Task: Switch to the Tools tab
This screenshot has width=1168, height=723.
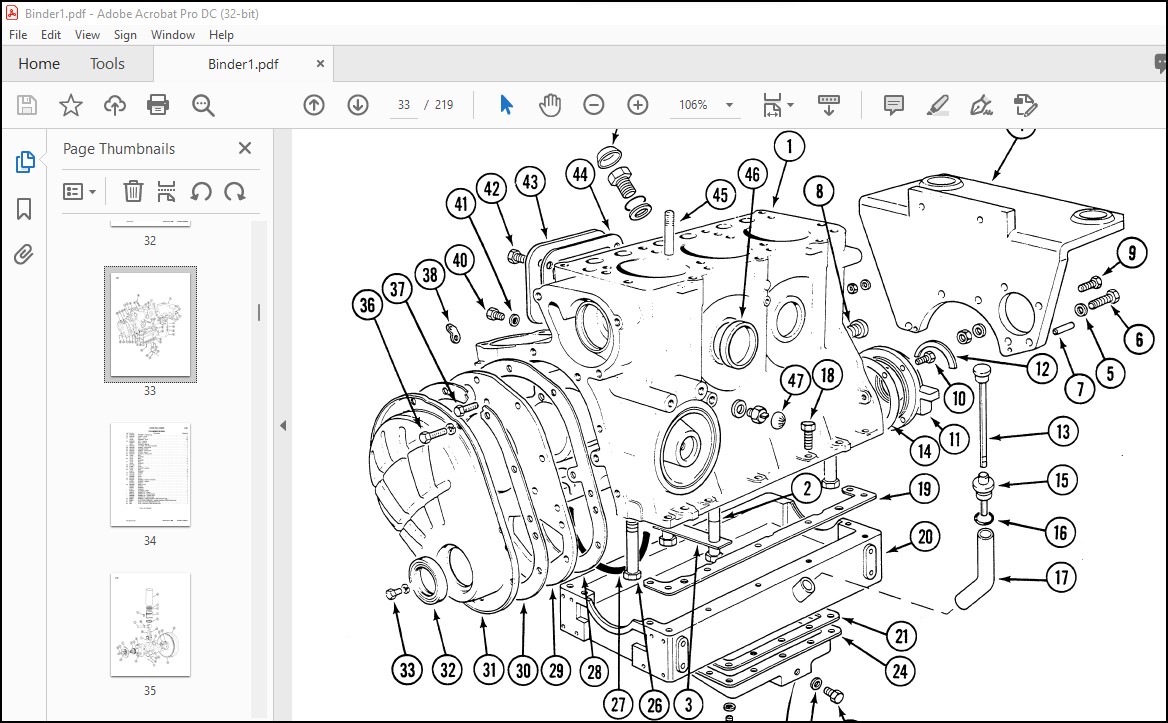Action: point(107,64)
